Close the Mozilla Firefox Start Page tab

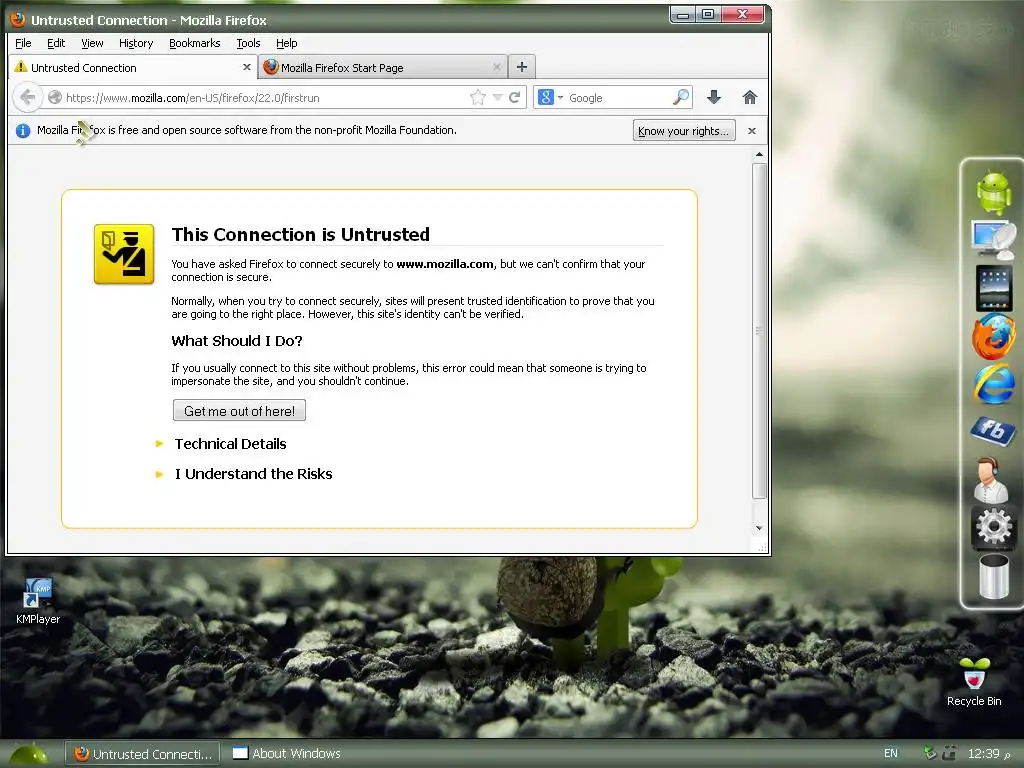(x=496, y=67)
